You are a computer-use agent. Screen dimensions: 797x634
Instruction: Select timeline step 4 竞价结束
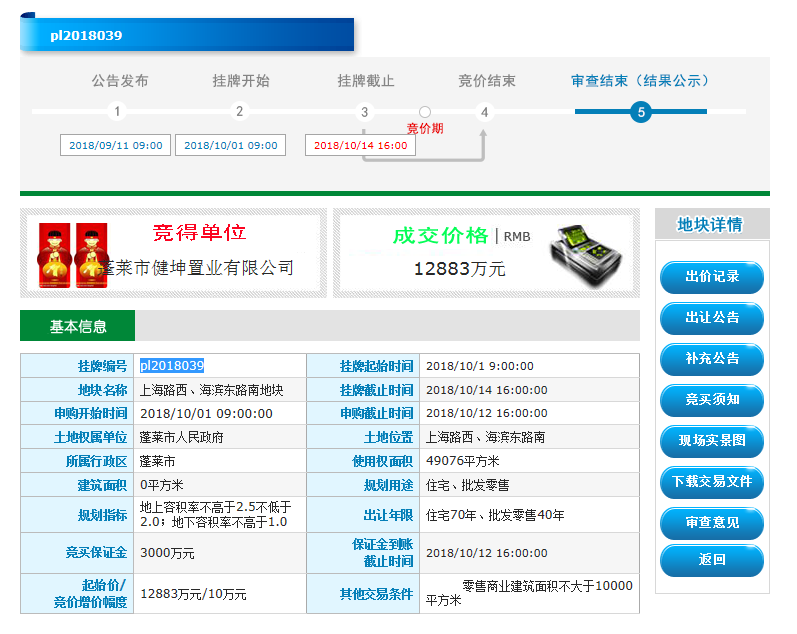pyautogui.click(x=485, y=112)
